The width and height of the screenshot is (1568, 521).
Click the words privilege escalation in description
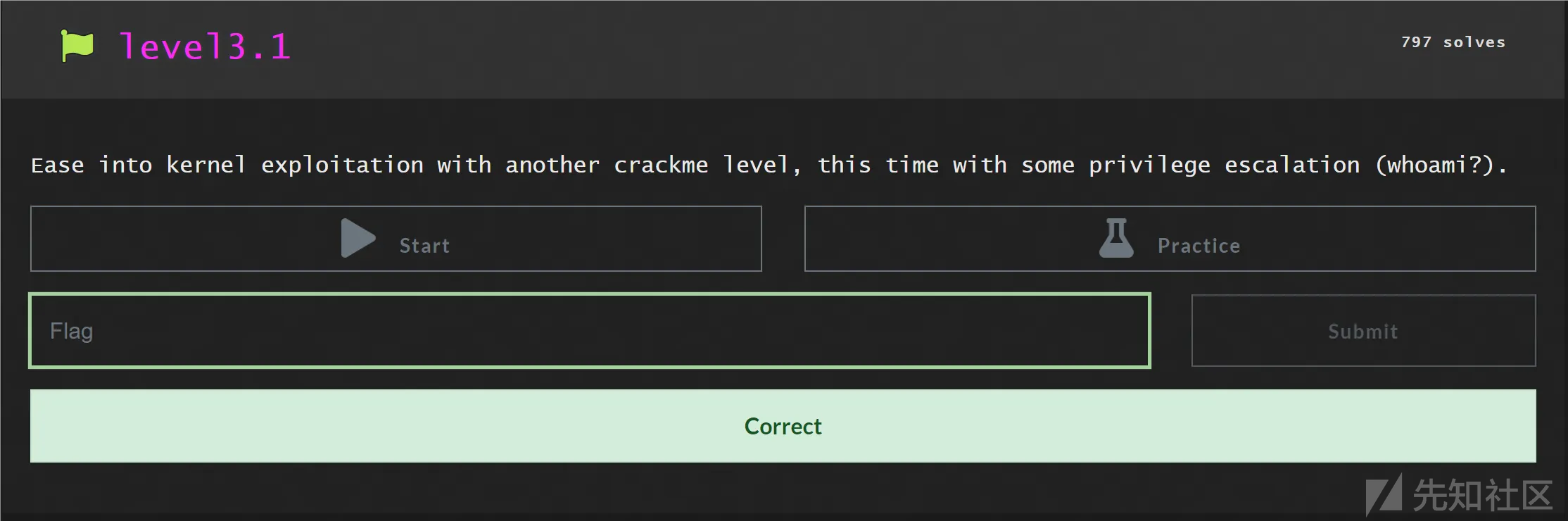(x=1225, y=165)
